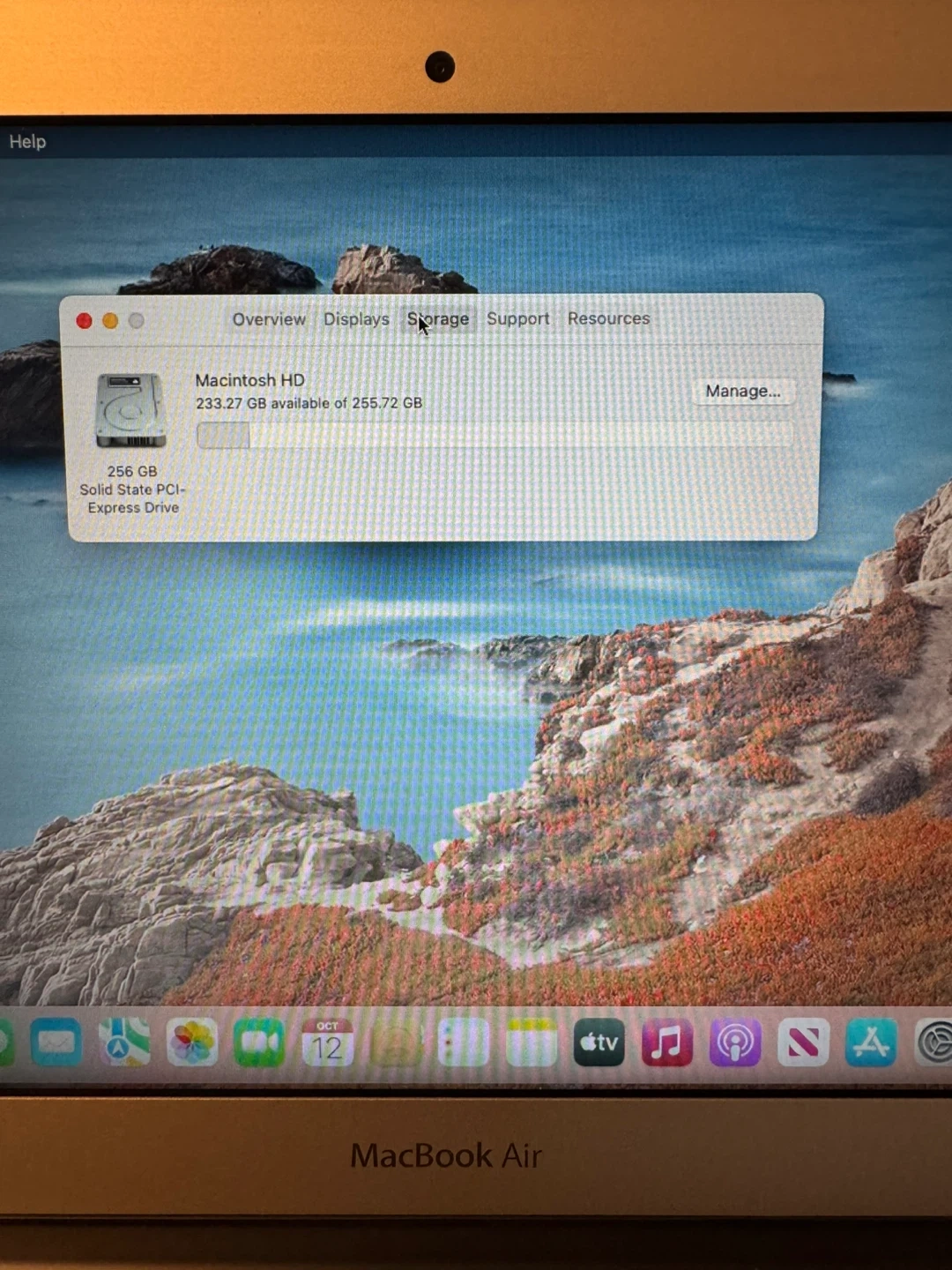
Task: Open the Contacts app in the Dock
Action: [395, 1043]
